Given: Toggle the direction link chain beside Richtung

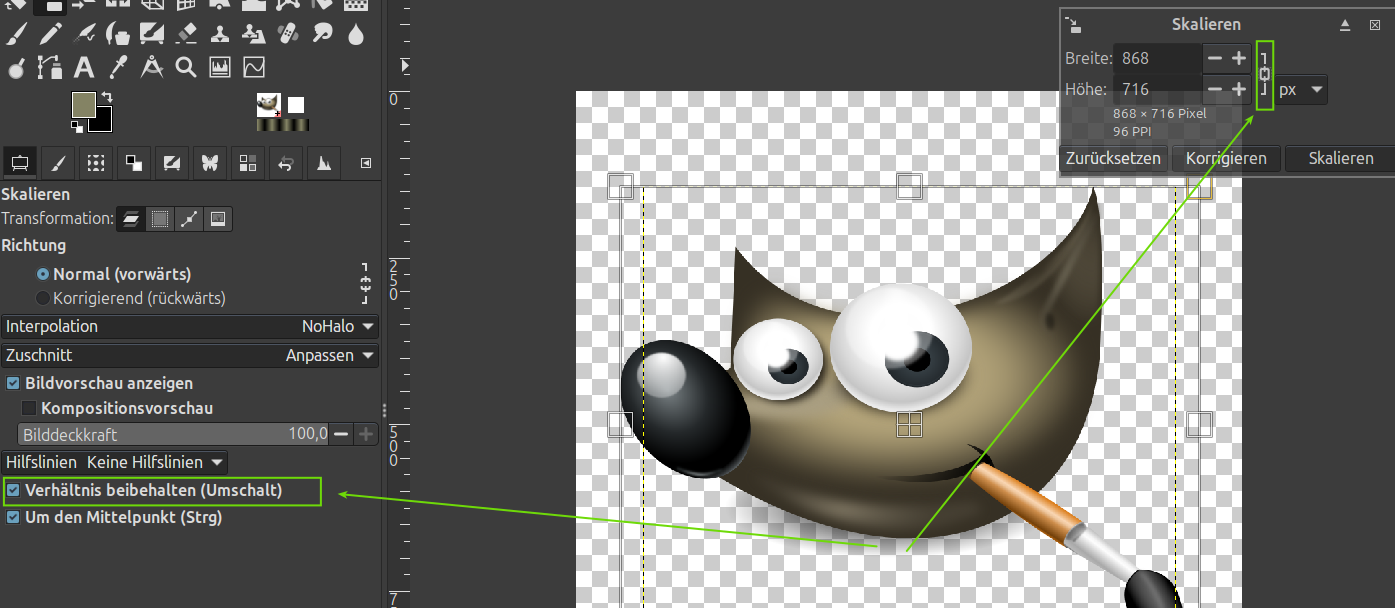Looking at the screenshot, I should pos(365,284).
